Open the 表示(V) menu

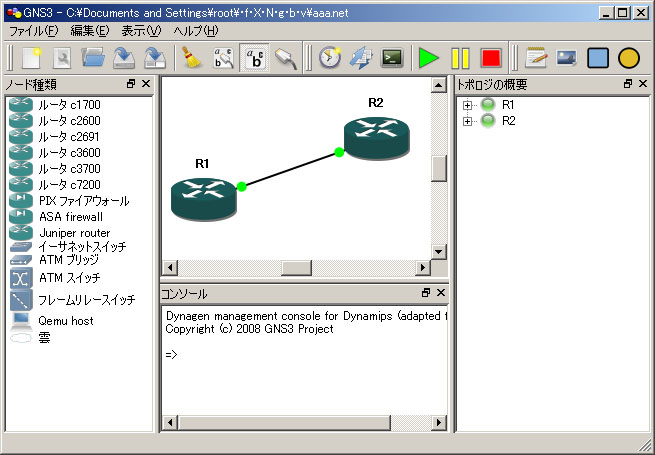click(141, 31)
